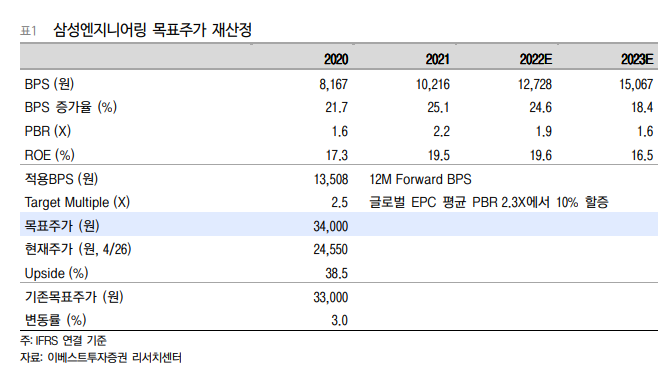Screen dimensions: 672x389
Task: Click Upside value 38.5
Action: coord(336,274)
